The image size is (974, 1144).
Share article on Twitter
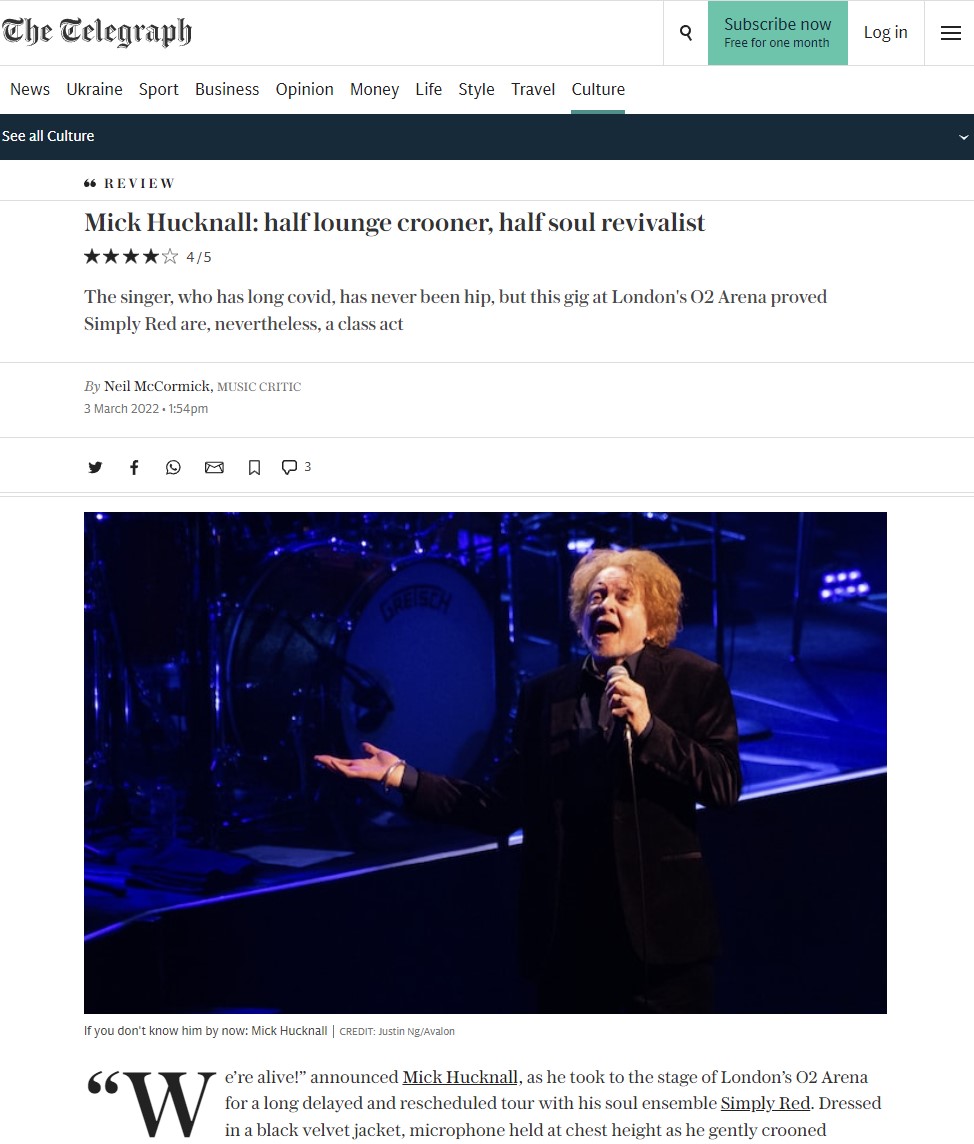[x=95, y=467]
